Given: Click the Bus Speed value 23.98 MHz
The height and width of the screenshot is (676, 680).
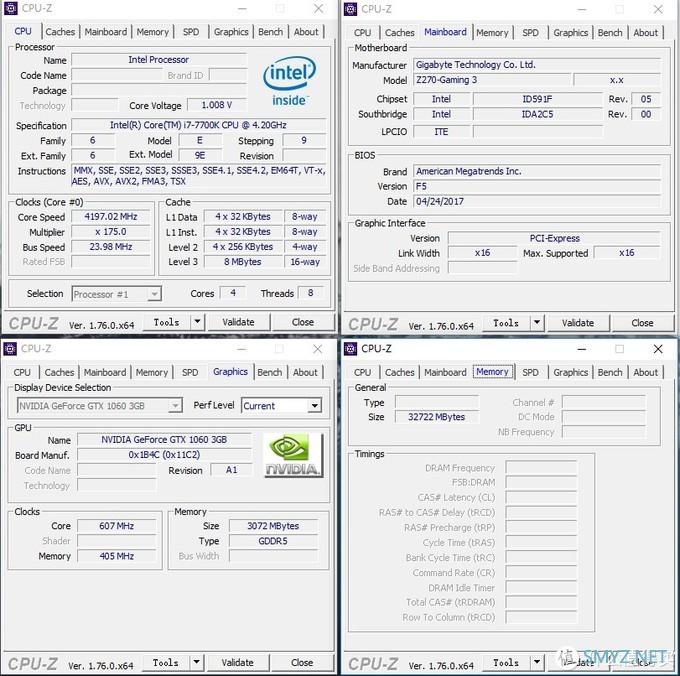Looking at the screenshot, I should (x=111, y=247).
